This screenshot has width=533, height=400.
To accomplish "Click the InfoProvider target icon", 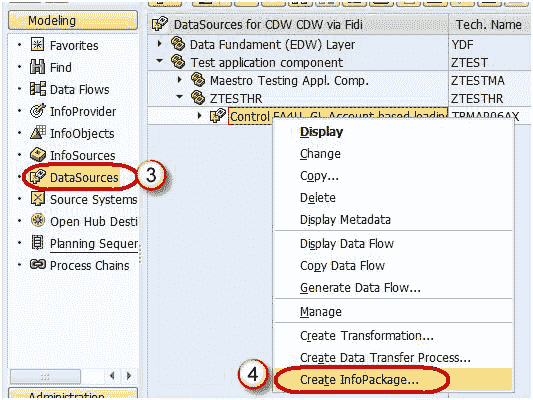I will [37, 111].
